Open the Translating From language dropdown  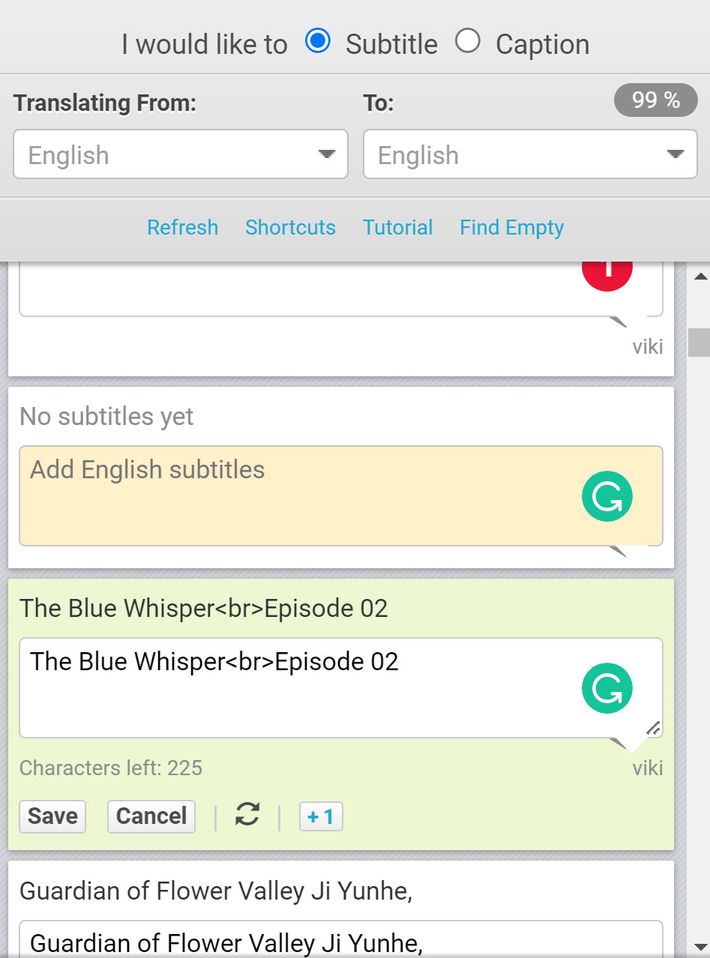(180, 154)
